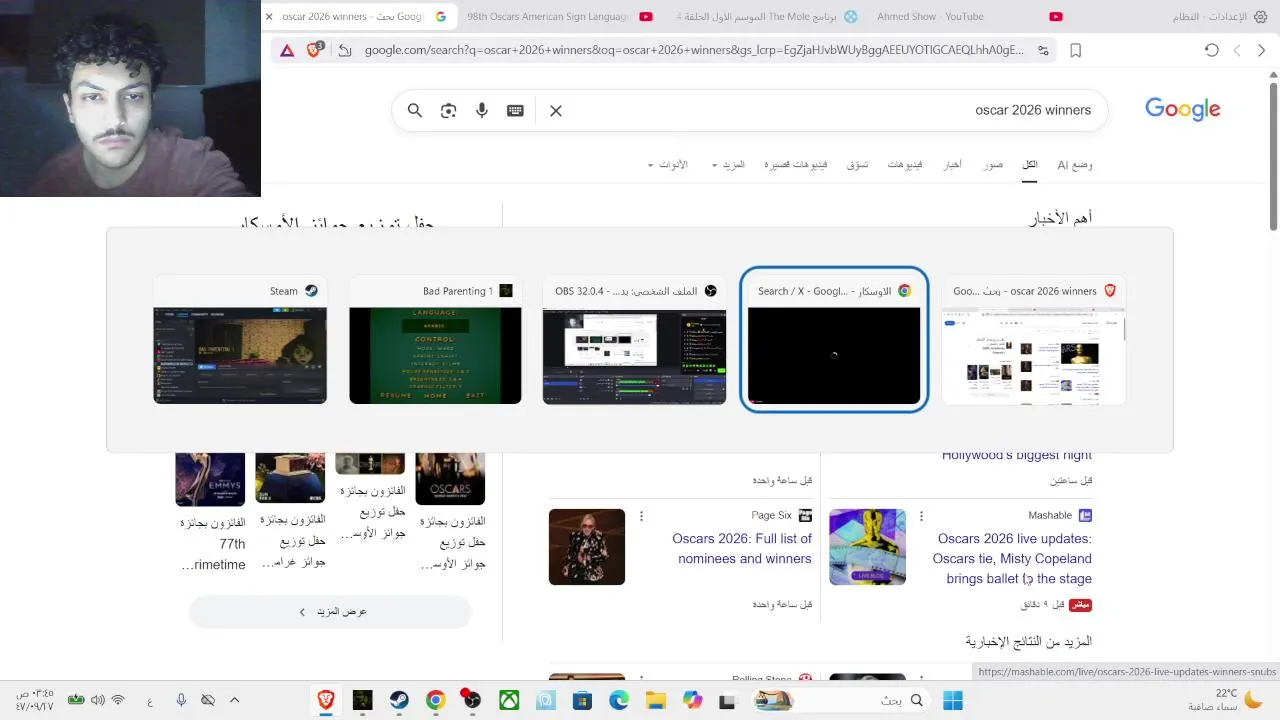1280x720 pixels.
Task: Expand the المزيد more filters dropdown
Action: [x=728, y=165]
